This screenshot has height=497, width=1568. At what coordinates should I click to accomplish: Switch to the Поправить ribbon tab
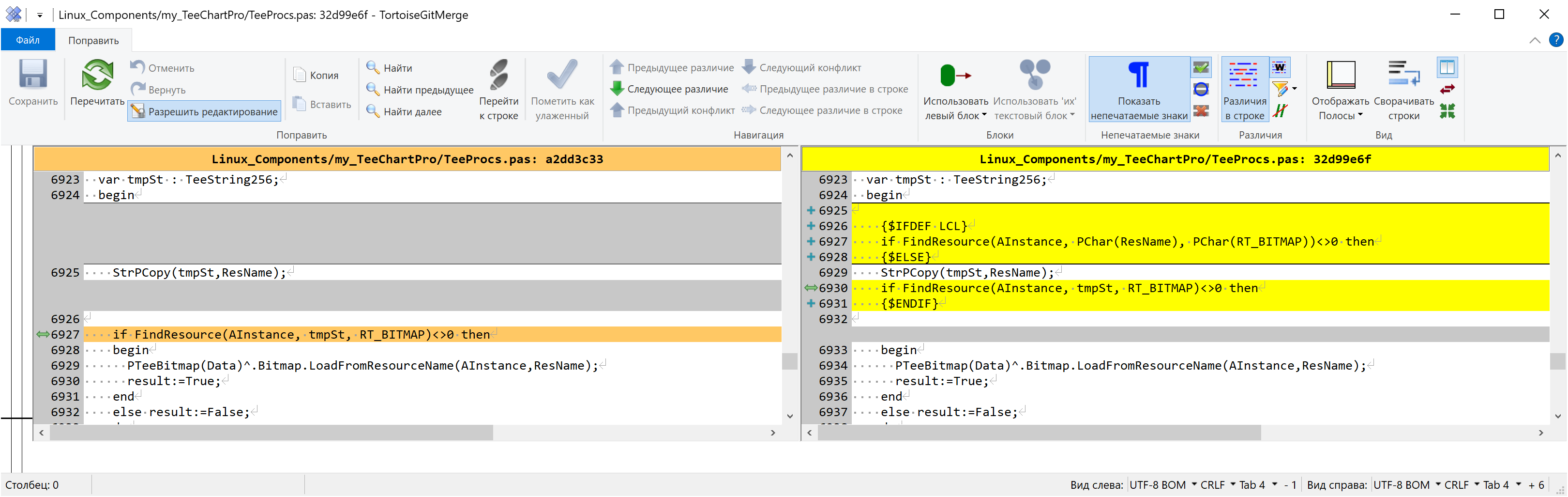tap(93, 40)
